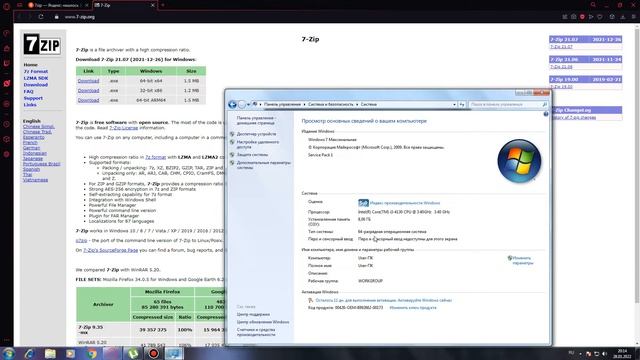The image size is (640, 360).
Task: Reload the 7-zip.org page
Action: pyautogui.click(x=41, y=17)
